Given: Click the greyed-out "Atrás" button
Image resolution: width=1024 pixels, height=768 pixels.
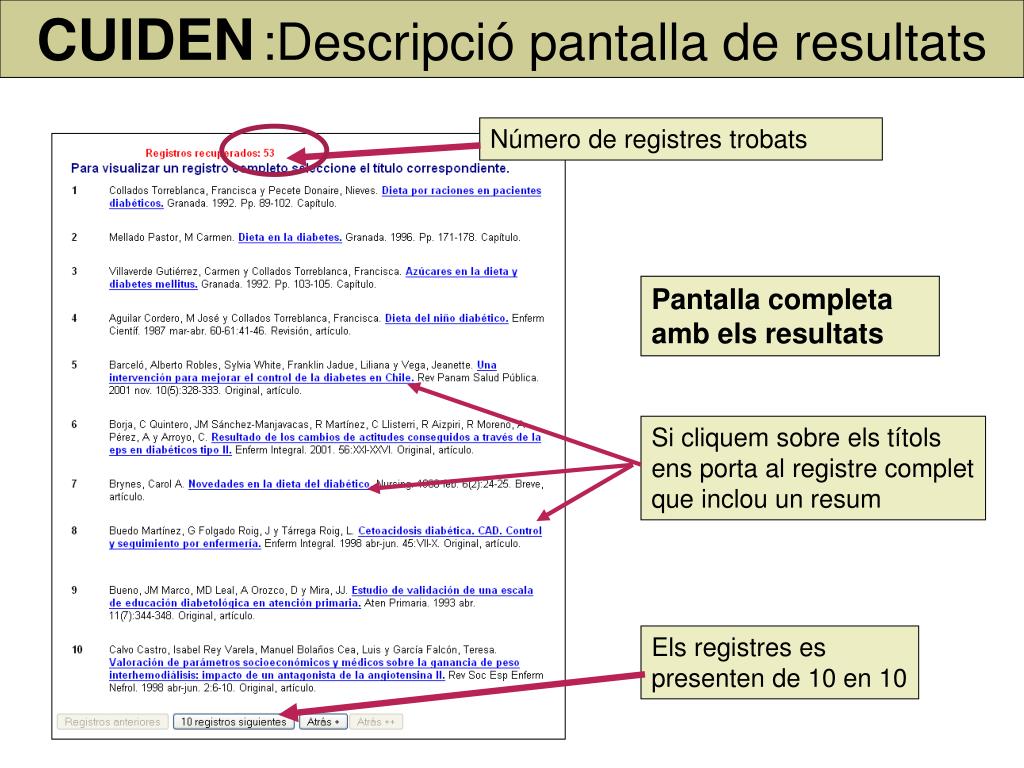Looking at the screenshot, I should pos(376,722).
